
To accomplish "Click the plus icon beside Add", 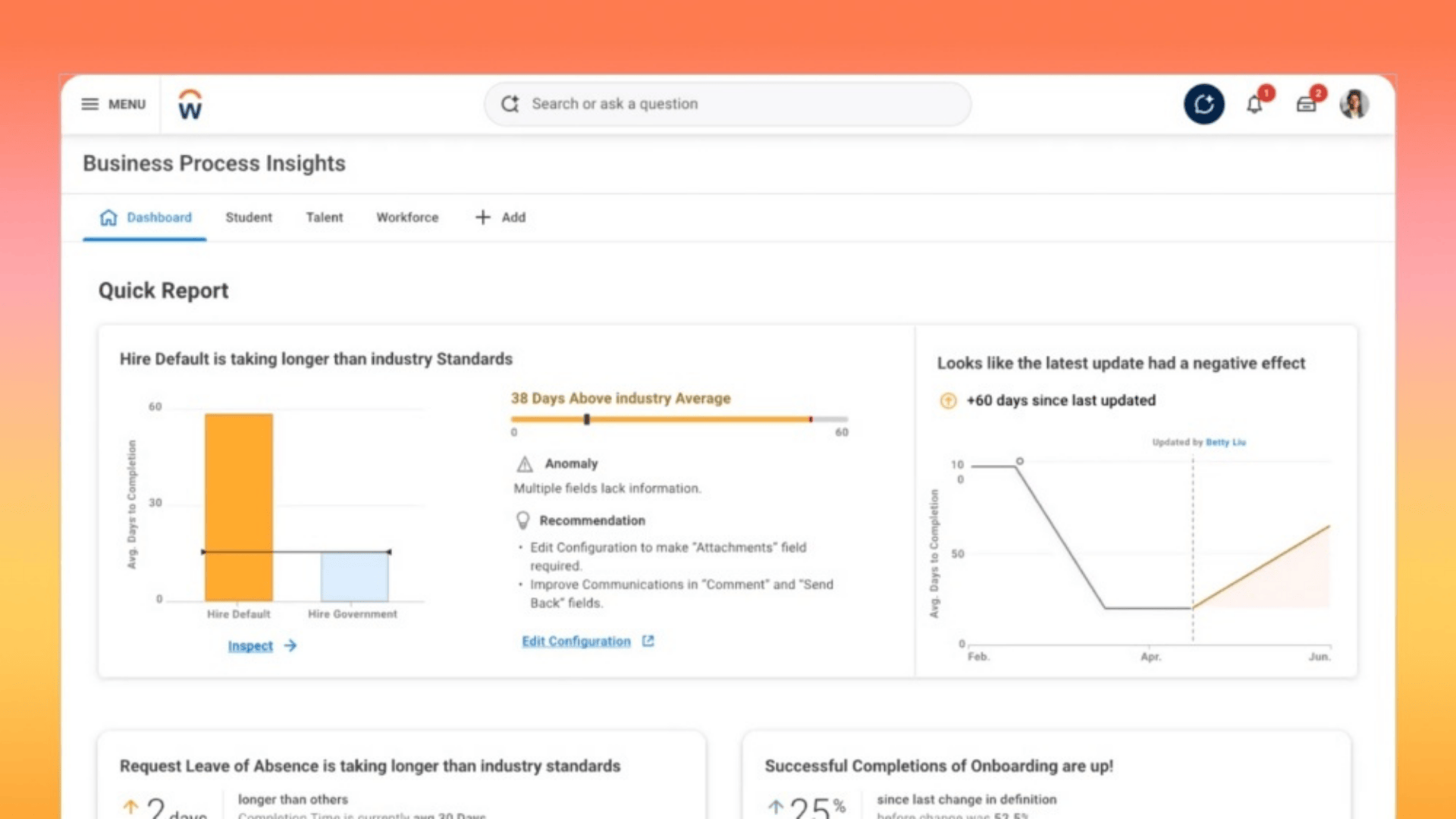I will [x=483, y=218].
